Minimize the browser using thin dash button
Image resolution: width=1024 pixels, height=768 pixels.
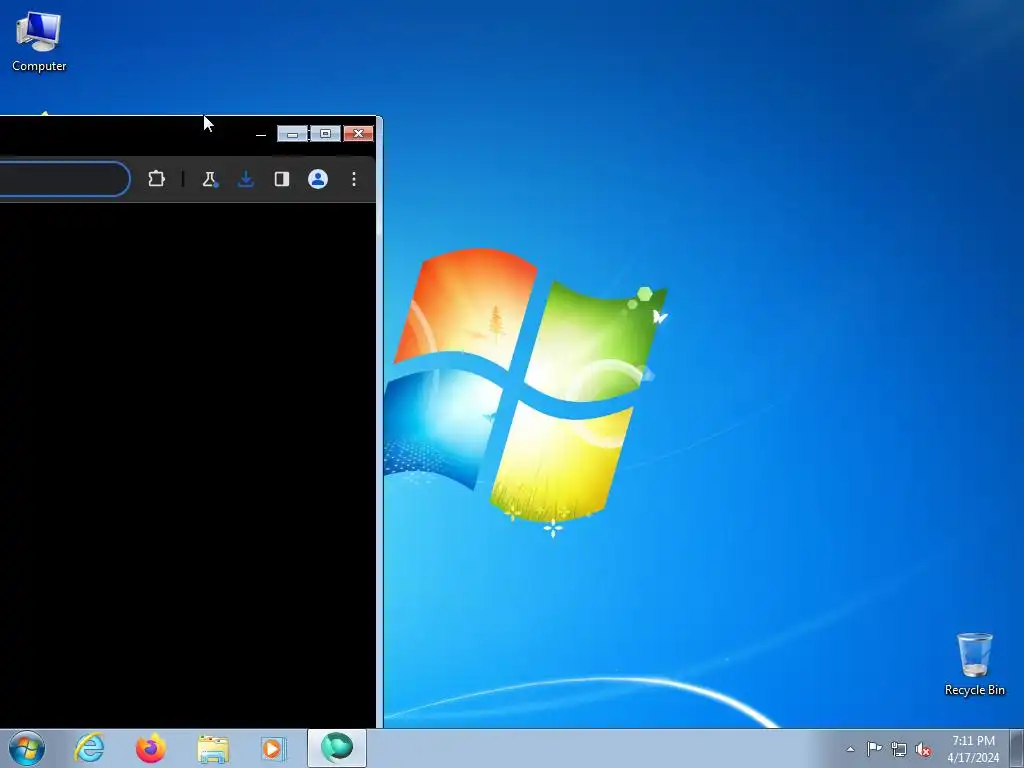click(x=261, y=135)
